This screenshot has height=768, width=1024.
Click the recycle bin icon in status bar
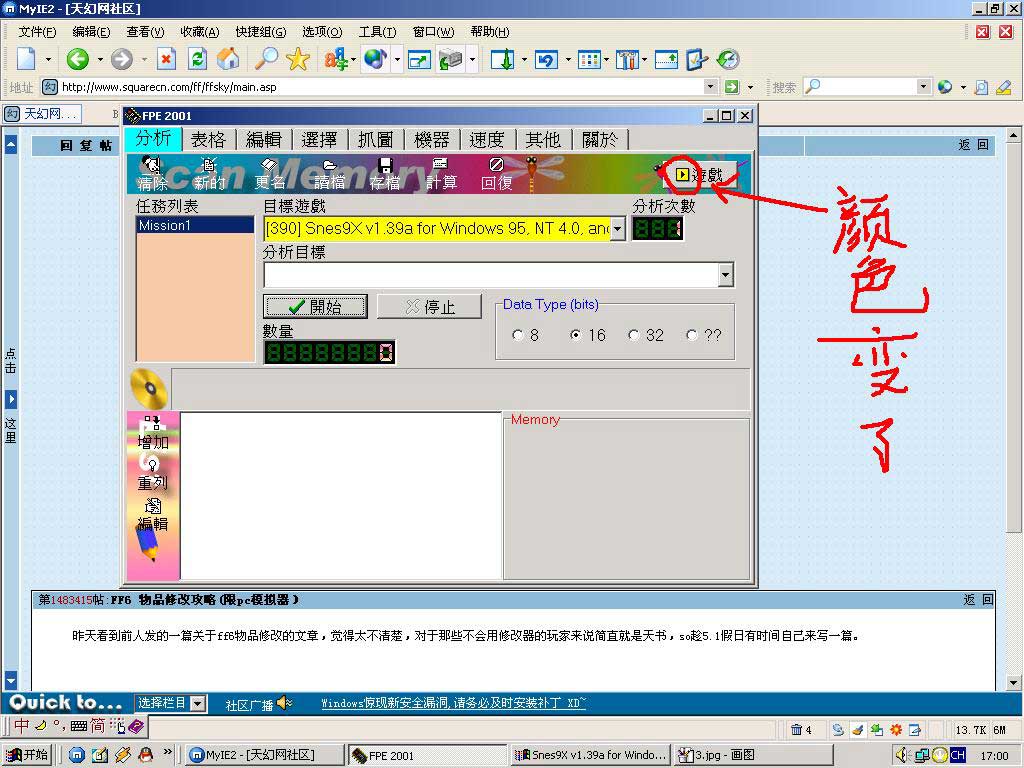click(x=796, y=729)
